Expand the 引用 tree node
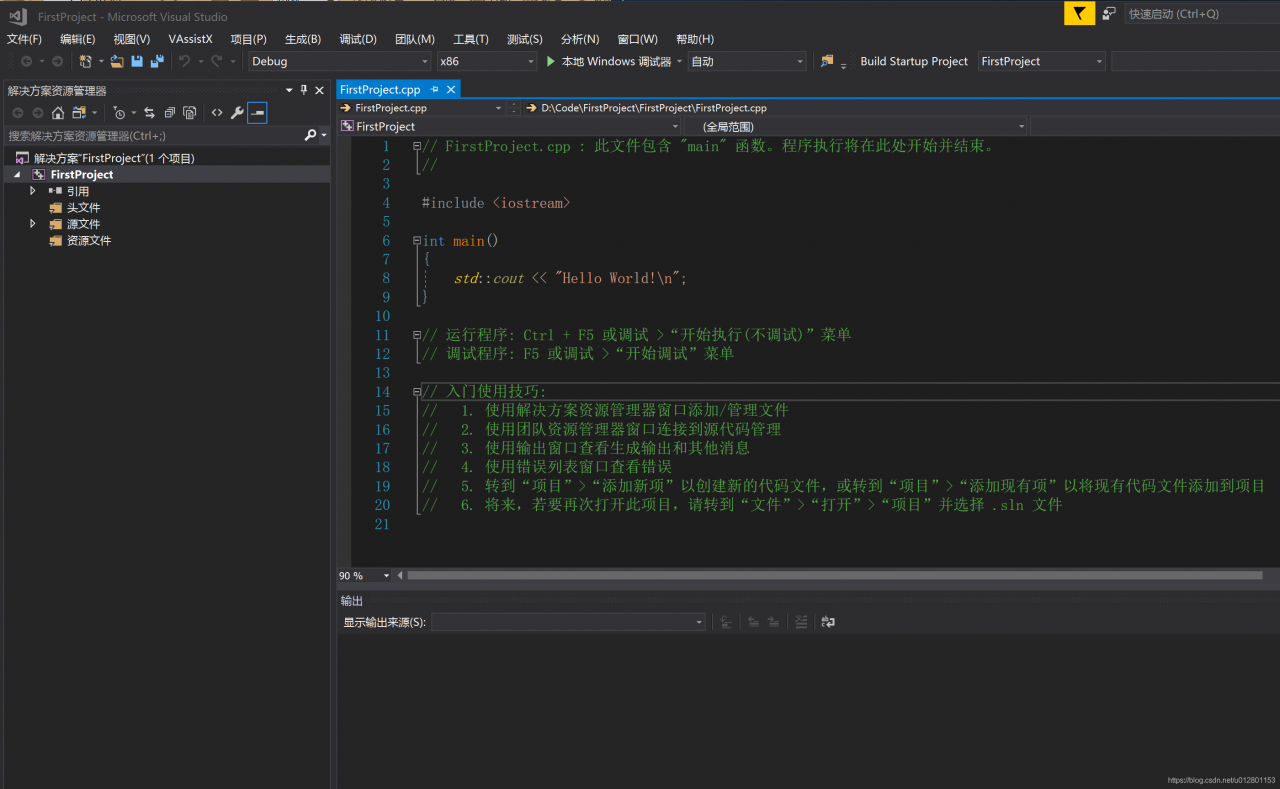This screenshot has height=789, width=1280. pyautogui.click(x=33, y=190)
